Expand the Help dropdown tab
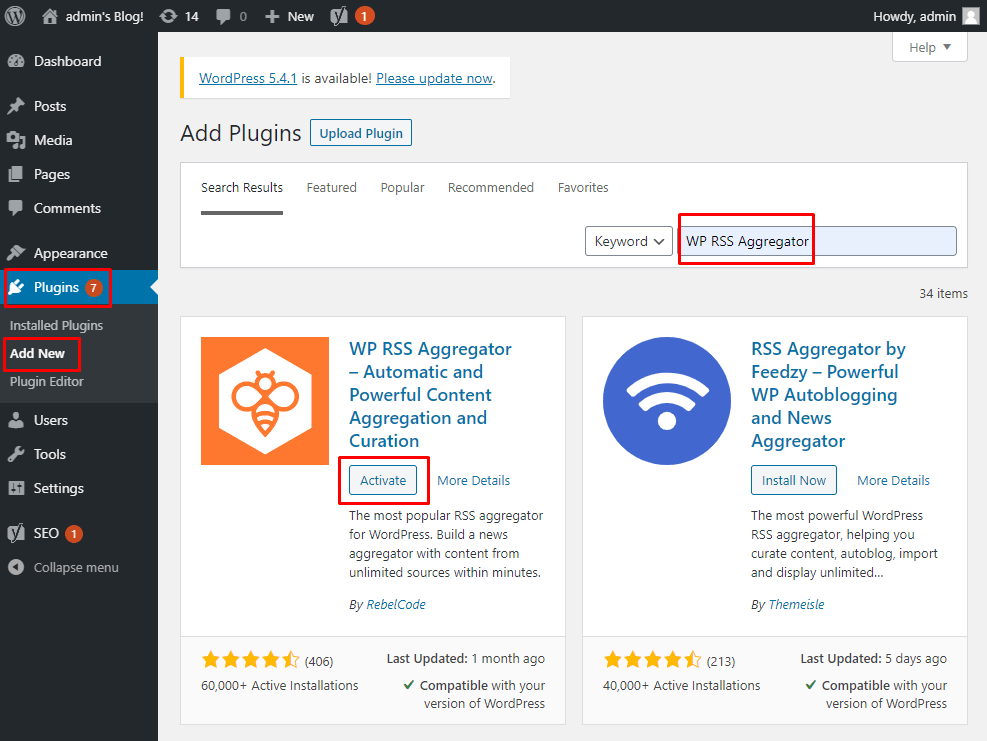Viewport: 987px width, 741px height. click(x=930, y=47)
